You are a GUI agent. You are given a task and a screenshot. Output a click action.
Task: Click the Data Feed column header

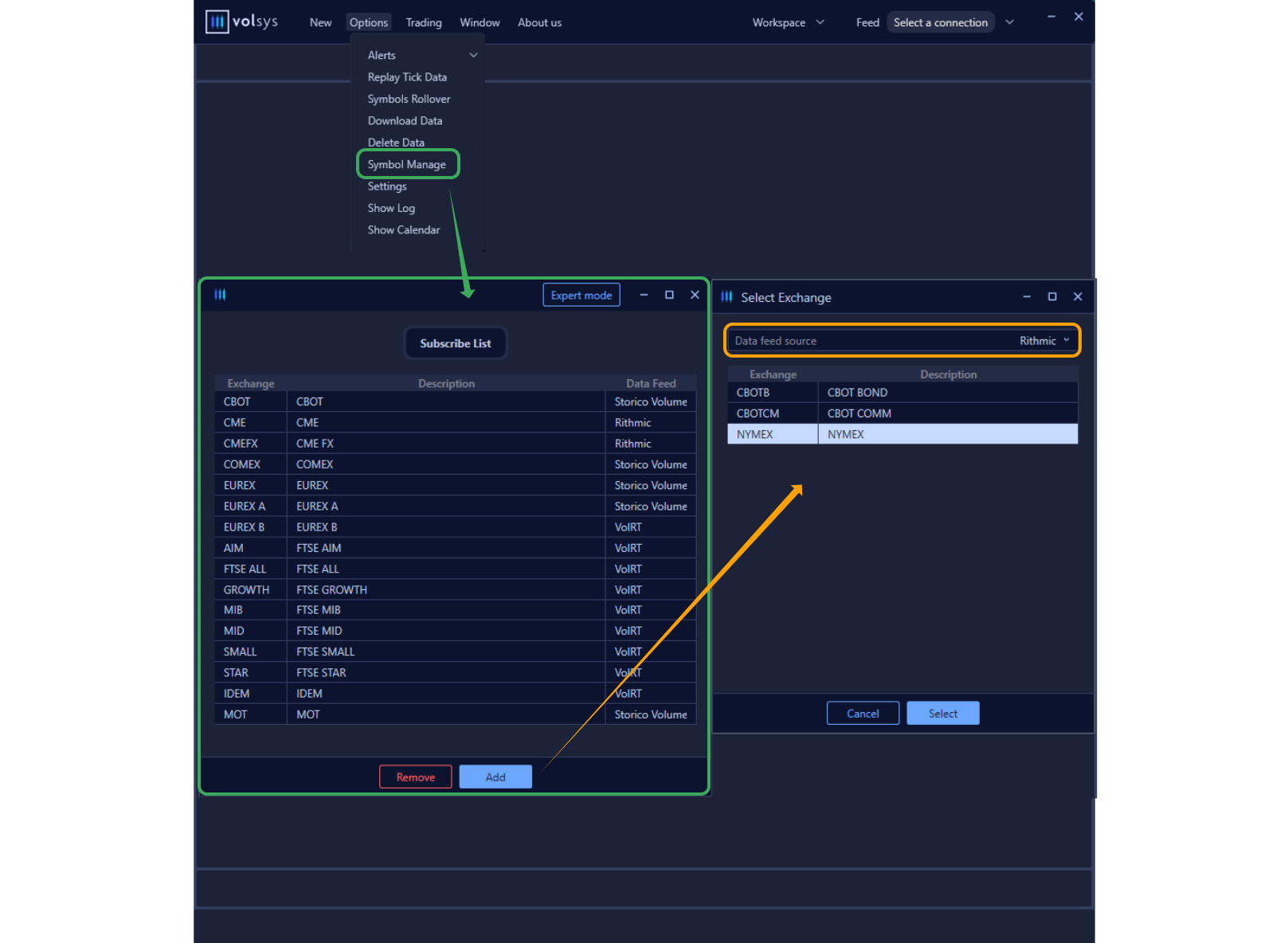click(651, 383)
